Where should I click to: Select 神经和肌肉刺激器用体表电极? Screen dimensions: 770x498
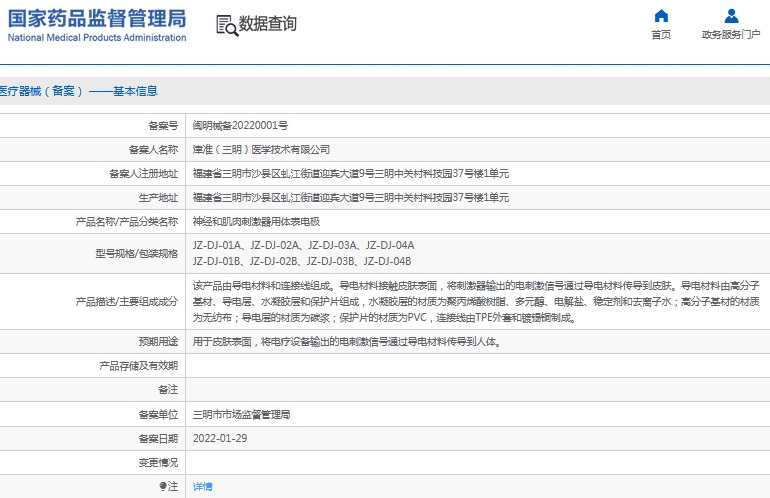point(256,222)
